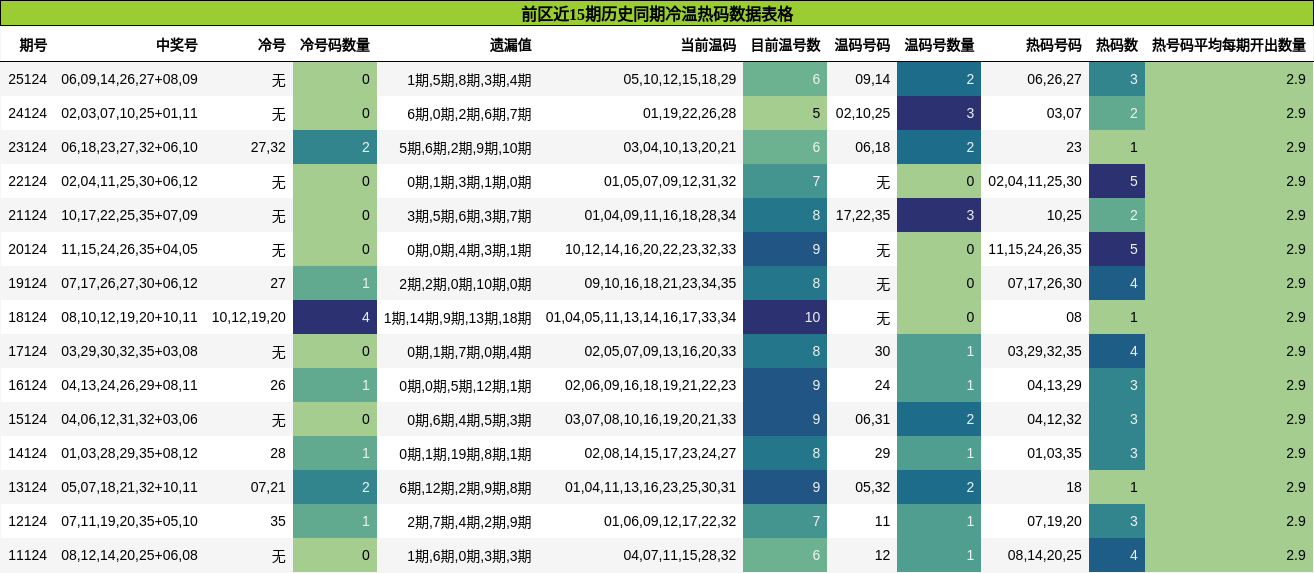1314x573 pixels.
Task: Click winning numbers 02,03,07,10,25+01,11
Action: pos(129,113)
